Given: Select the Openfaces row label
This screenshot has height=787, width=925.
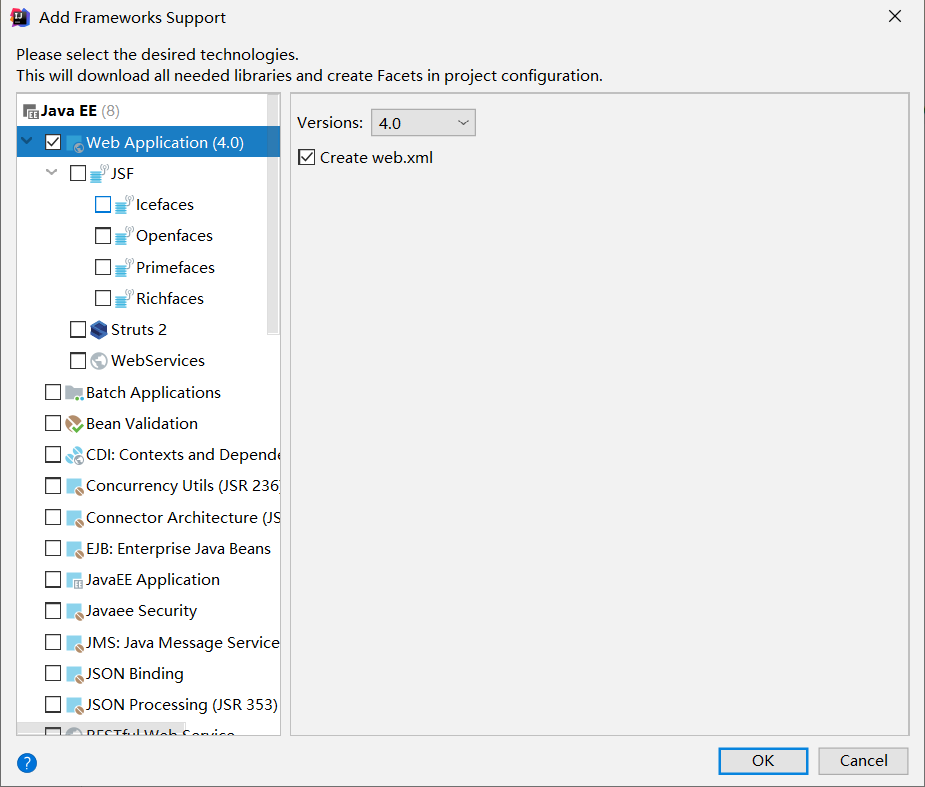Looking at the screenshot, I should (174, 236).
